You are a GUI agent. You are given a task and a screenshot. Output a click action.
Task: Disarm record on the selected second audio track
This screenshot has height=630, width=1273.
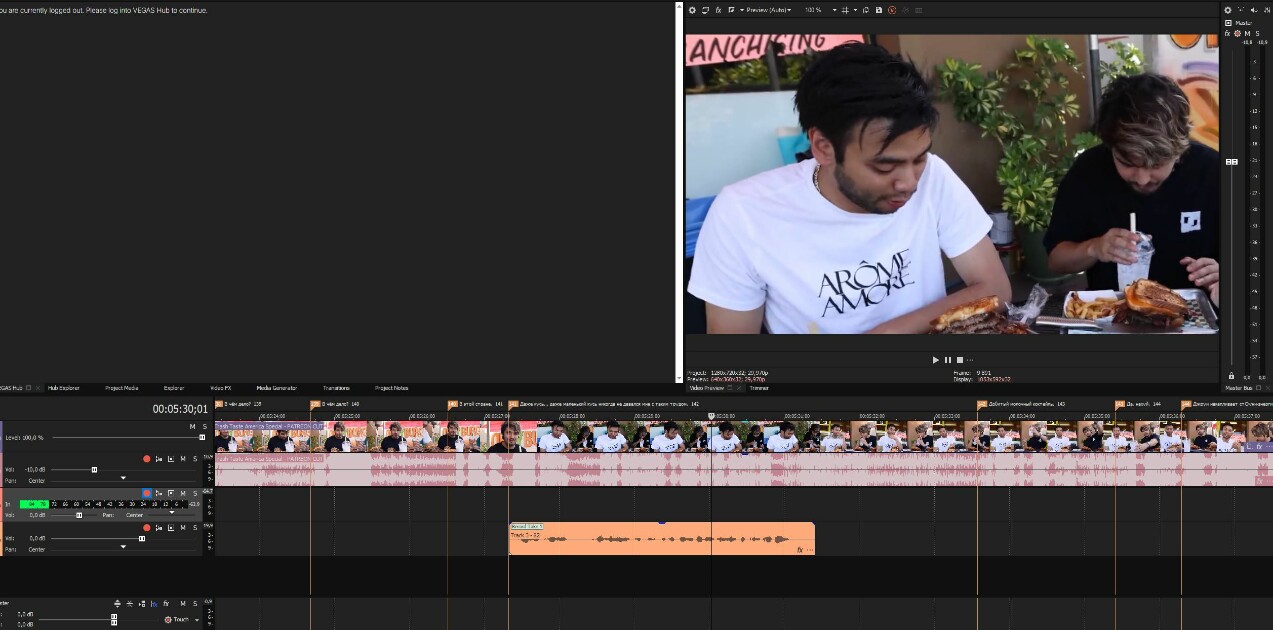coord(147,493)
